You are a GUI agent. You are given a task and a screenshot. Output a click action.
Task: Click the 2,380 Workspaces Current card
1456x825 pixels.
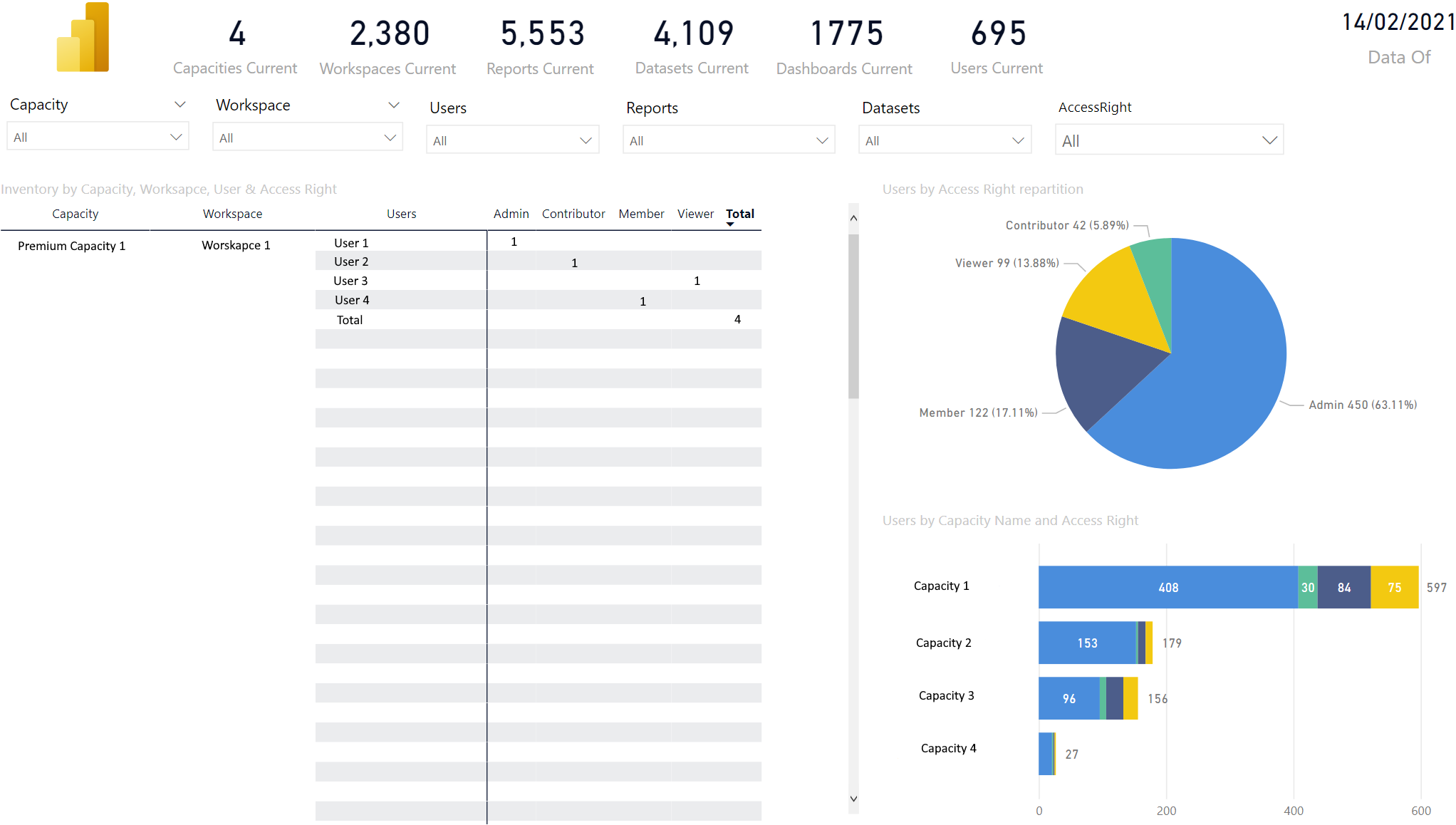388,46
